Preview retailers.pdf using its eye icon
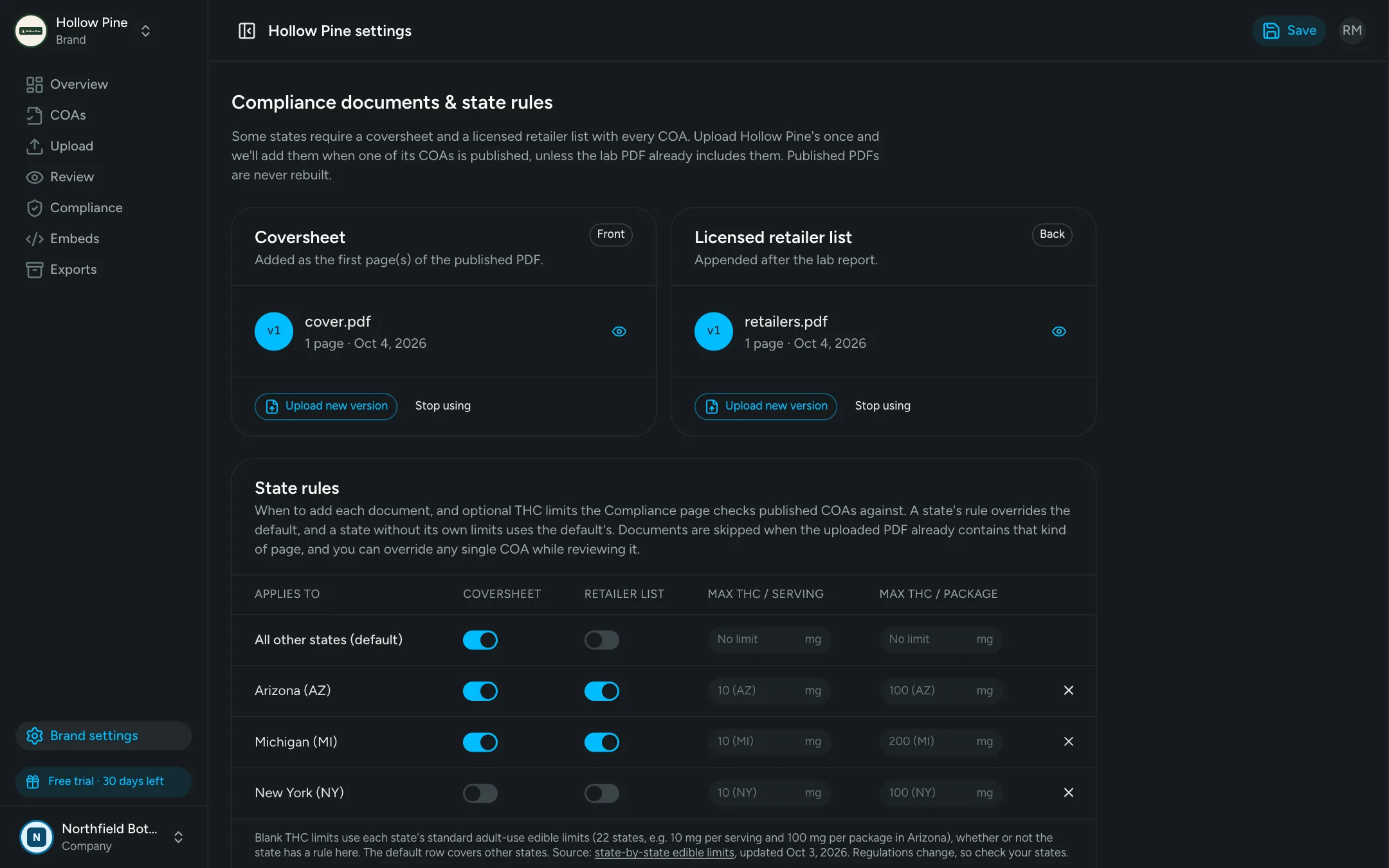 pos(1059,331)
